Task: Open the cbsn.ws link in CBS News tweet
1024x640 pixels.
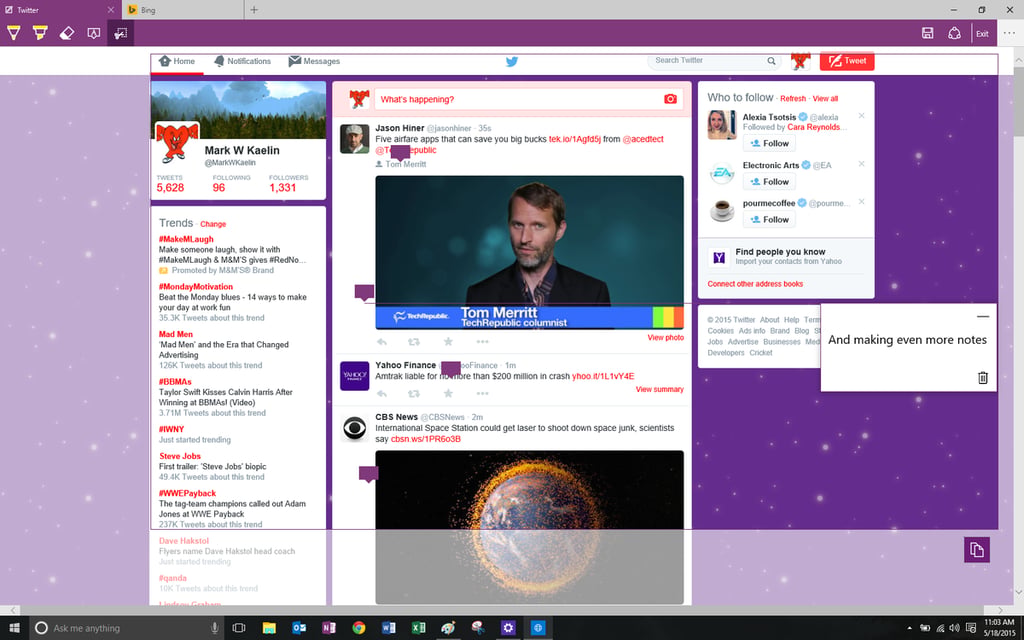Action: coord(426,439)
